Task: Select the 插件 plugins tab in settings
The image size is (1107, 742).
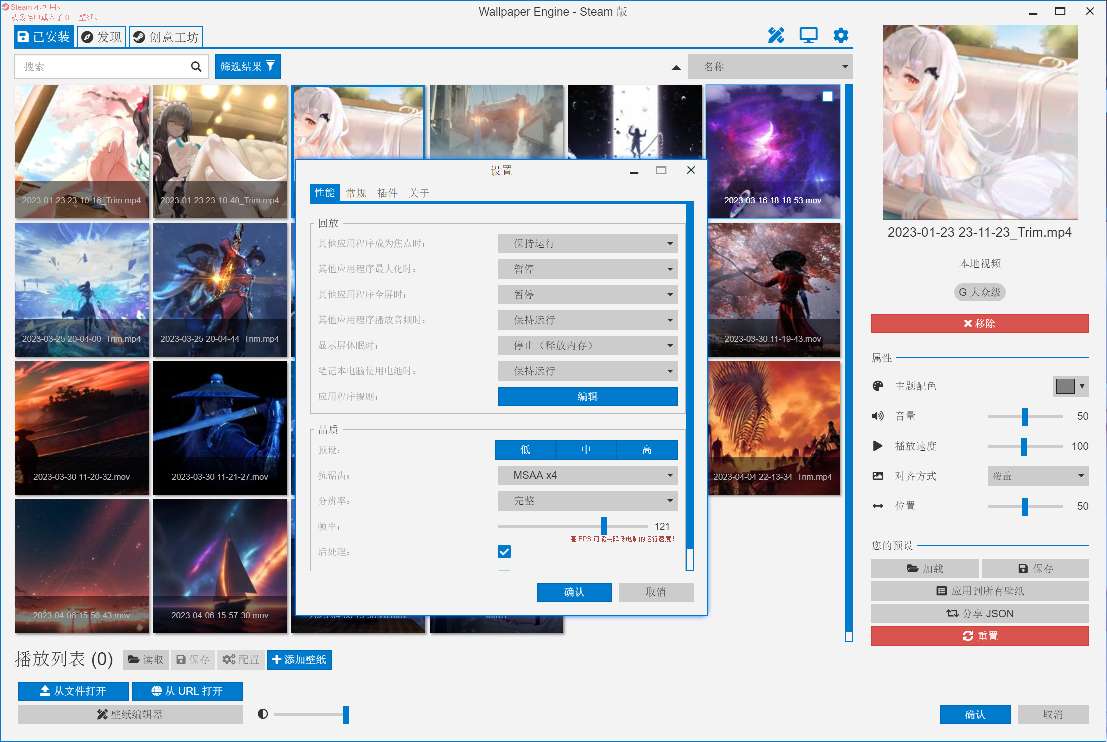Action: (387, 193)
